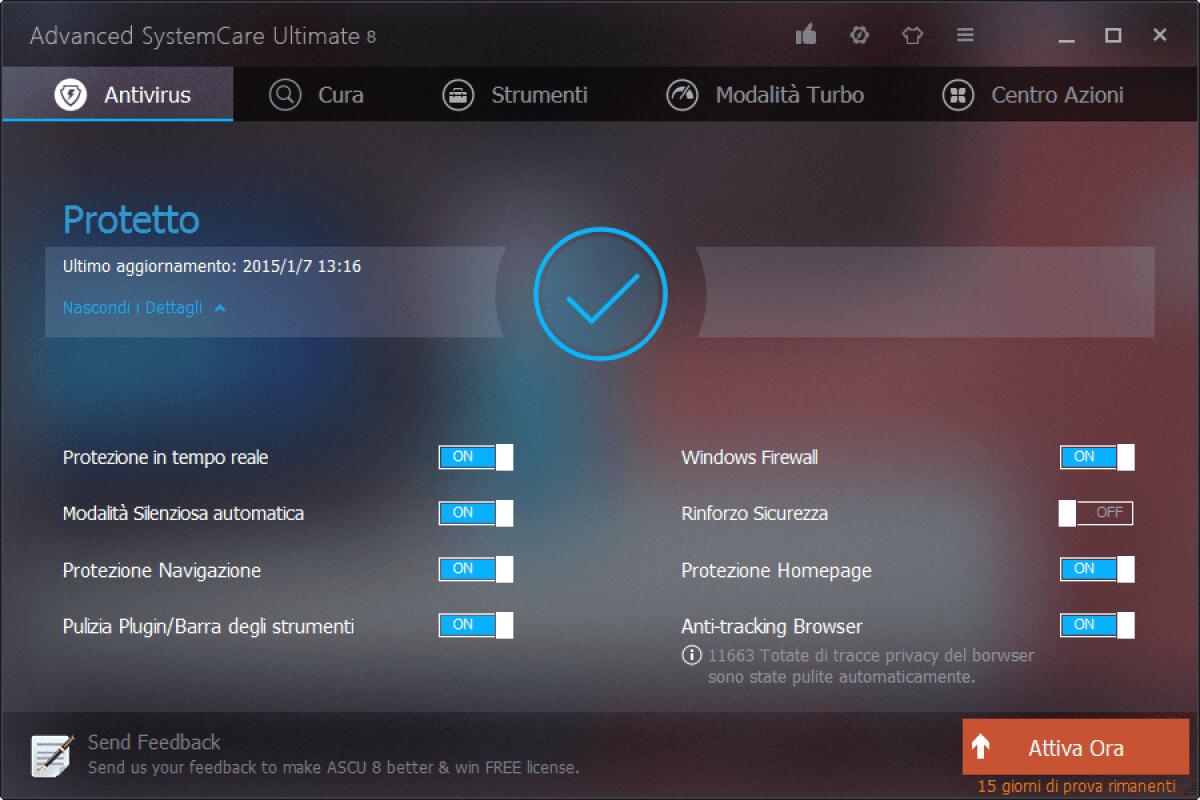Screen dimensions: 1200x800
Task: Turn off Windows Firewall
Action: tap(1096, 457)
